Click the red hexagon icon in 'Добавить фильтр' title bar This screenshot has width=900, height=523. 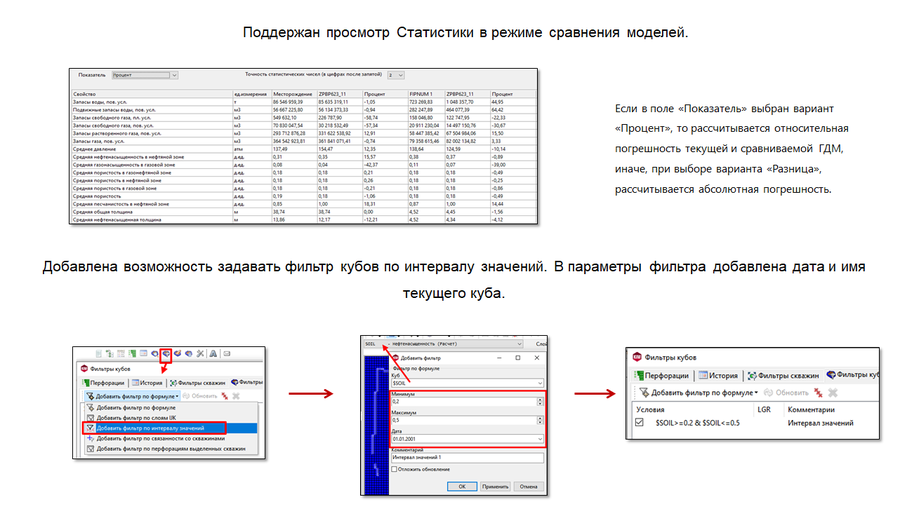[x=395, y=358]
